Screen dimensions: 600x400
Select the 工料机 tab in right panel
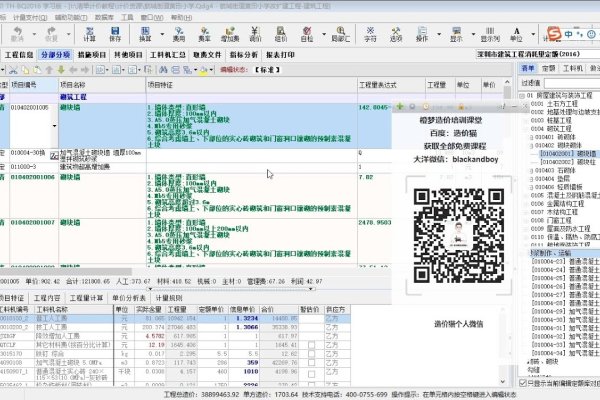pos(573,68)
